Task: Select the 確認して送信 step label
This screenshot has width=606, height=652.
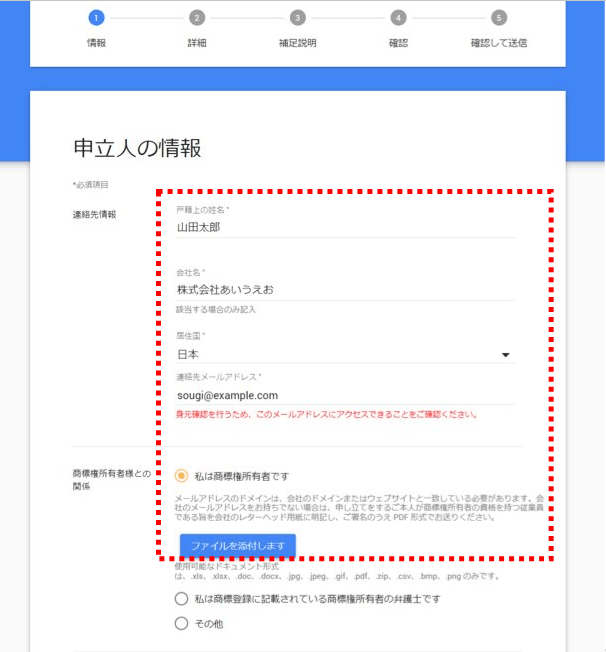Action: click(499, 43)
